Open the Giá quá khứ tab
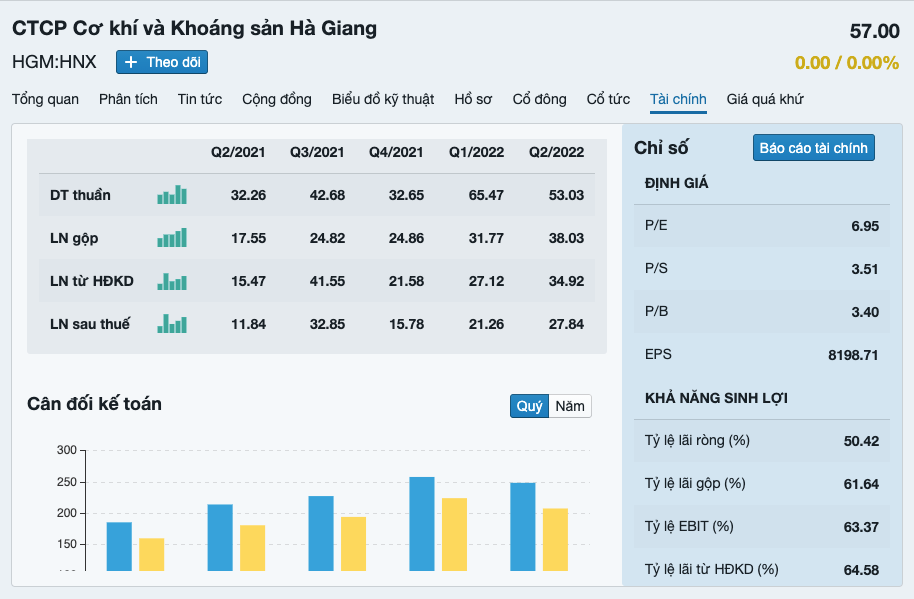Viewport: 914px width, 599px height. (765, 100)
